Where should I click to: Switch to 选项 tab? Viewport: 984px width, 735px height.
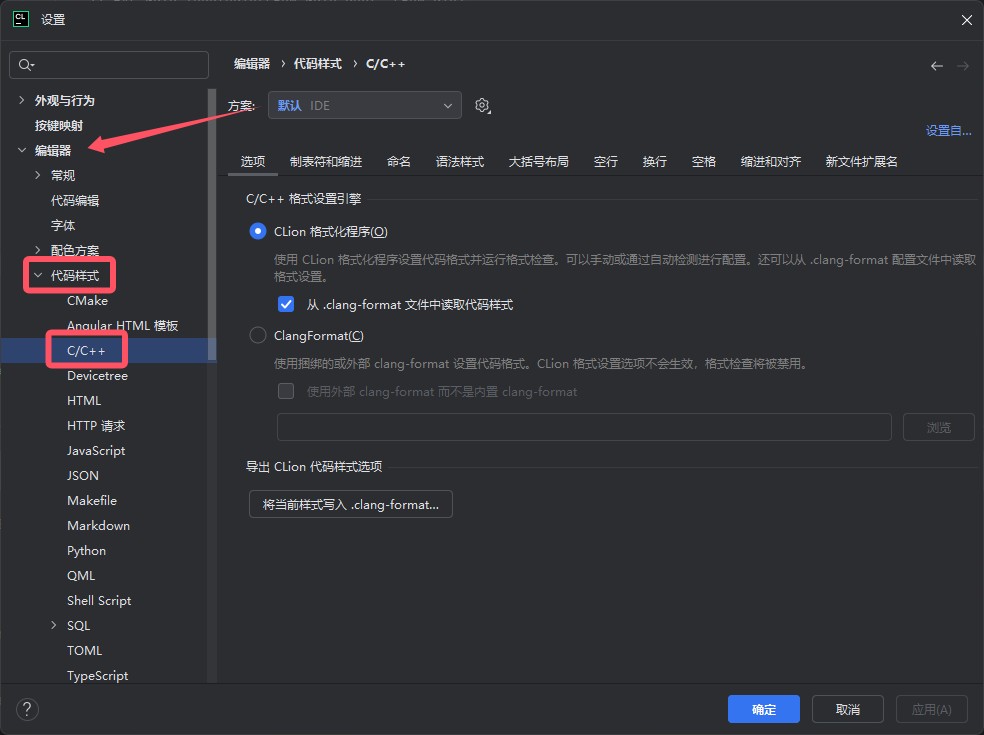[x=253, y=162]
